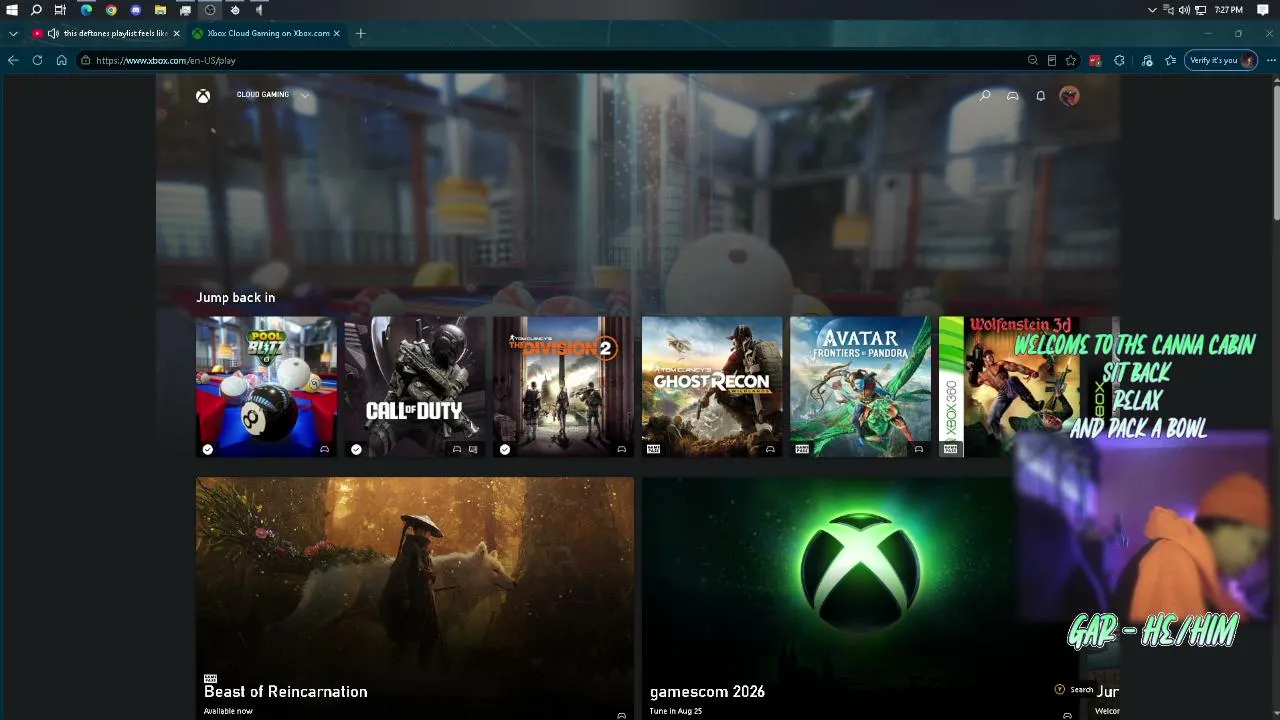Open the Beast of Reincarnation promo card

(x=415, y=598)
